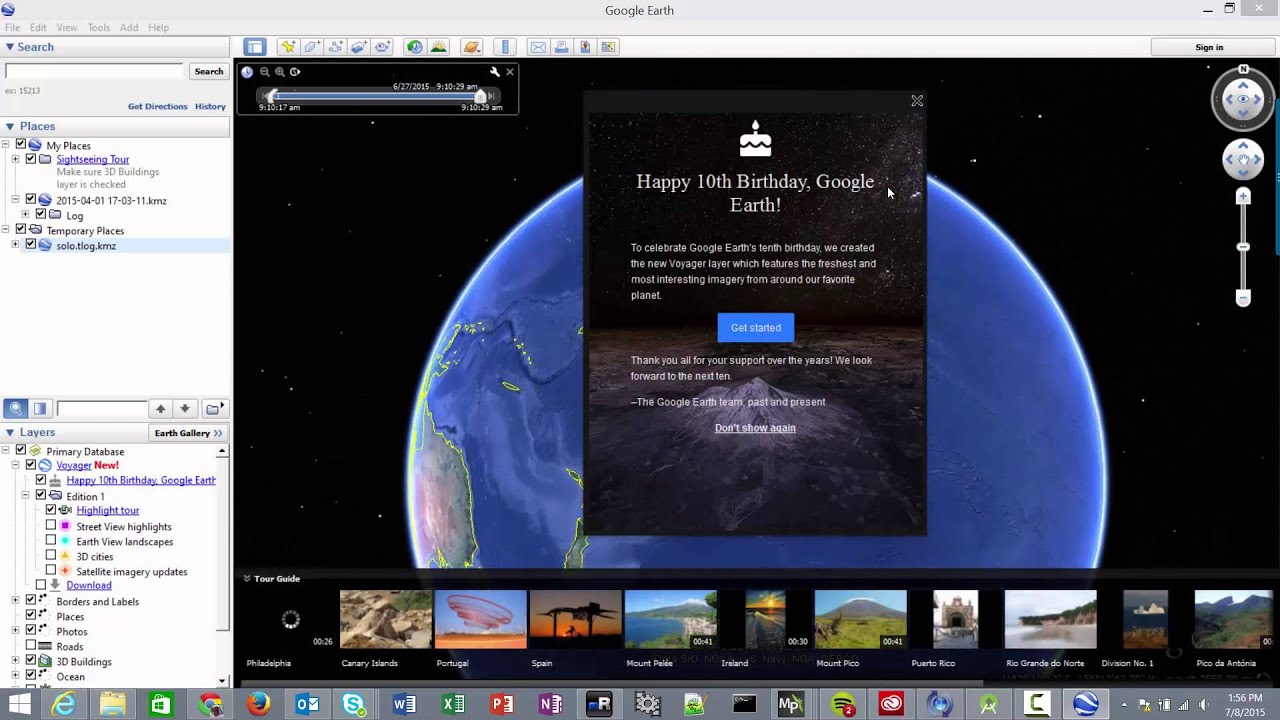Collapse the Layers panel
The width and height of the screenshot is (1280, 720).
point(10,432)
